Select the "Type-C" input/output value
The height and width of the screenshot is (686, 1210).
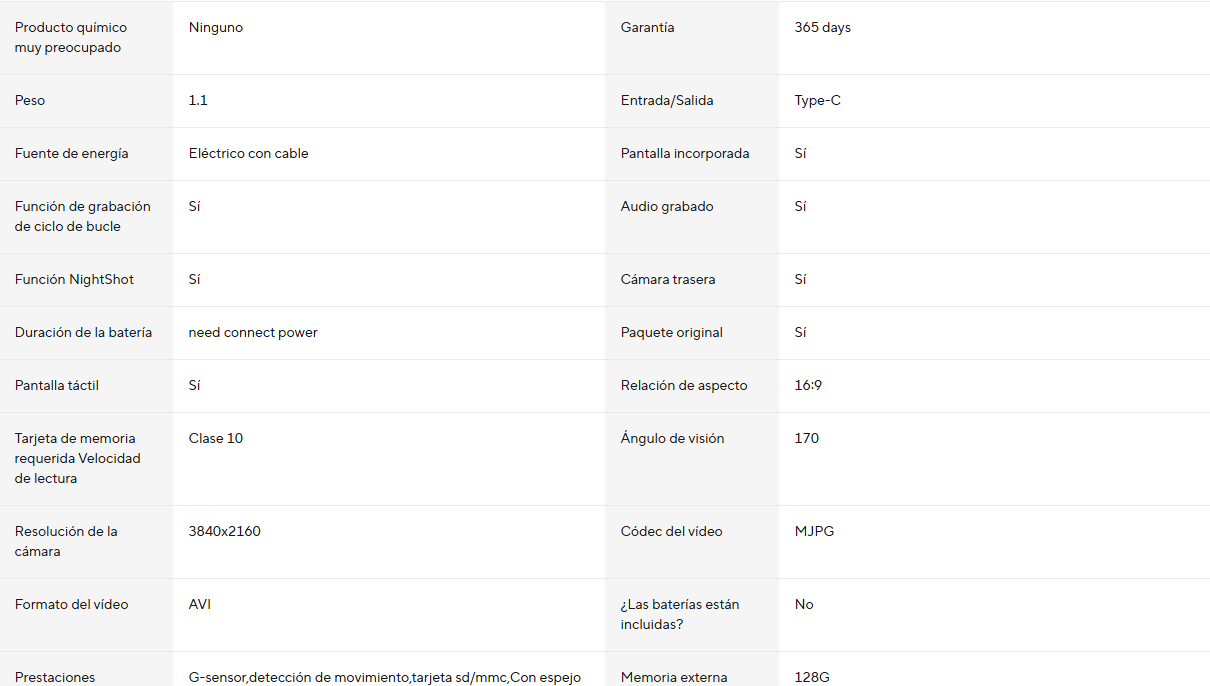(817, 101)
